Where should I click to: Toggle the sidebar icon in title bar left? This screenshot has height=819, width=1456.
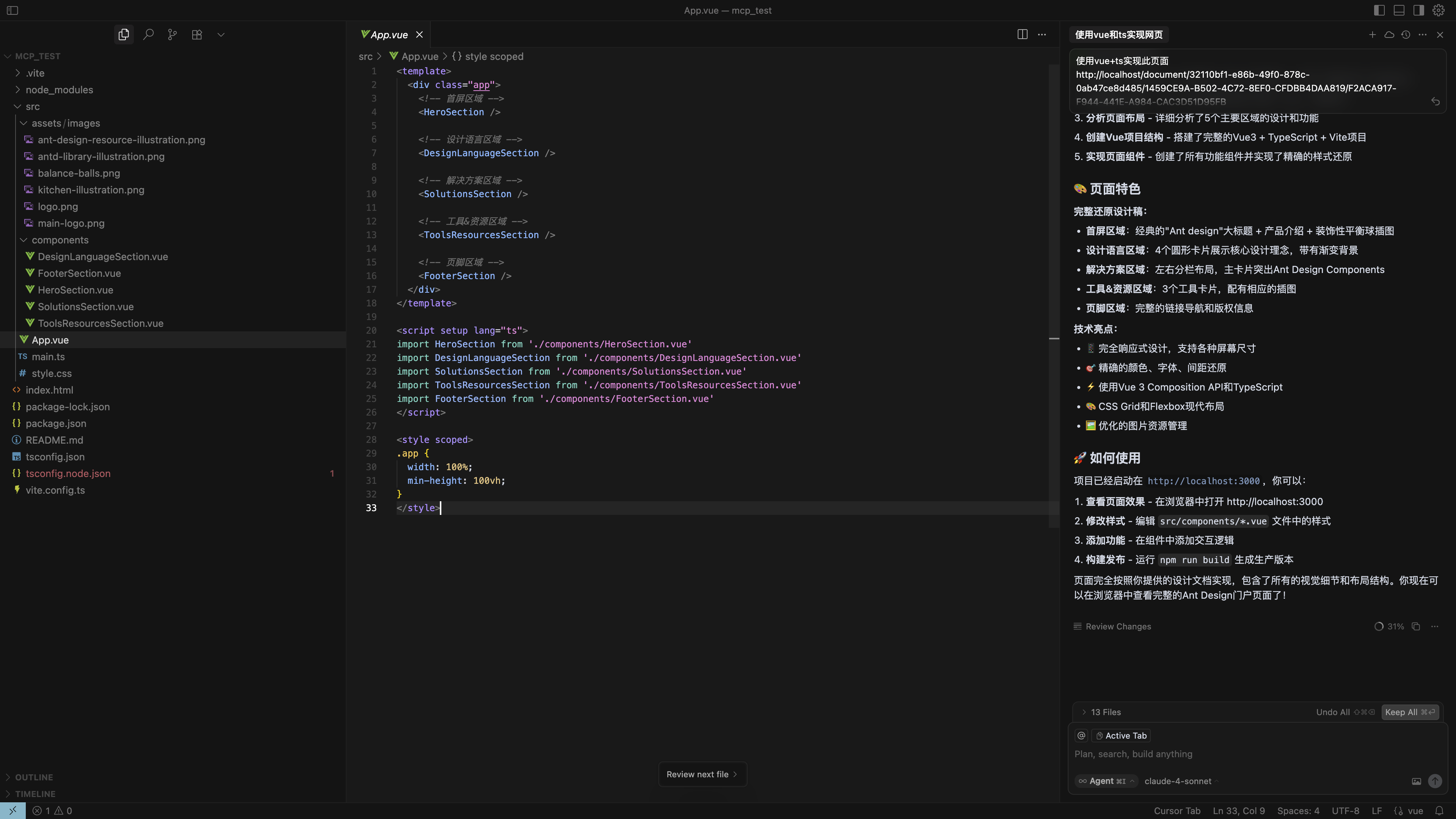[x=13, y=10]
